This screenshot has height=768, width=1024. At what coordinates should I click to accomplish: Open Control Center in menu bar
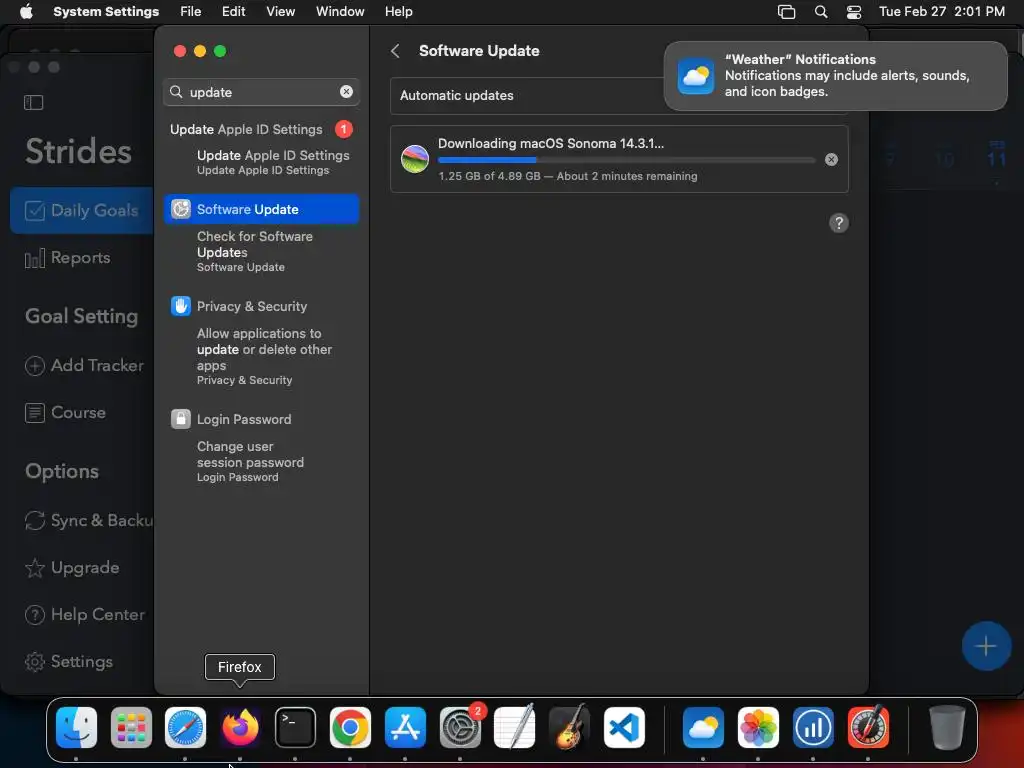[x=854, y=12]
